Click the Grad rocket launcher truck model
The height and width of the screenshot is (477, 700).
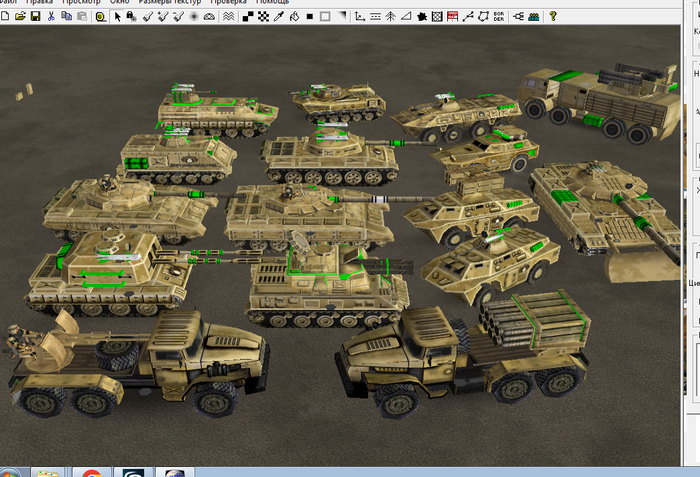coord(462,353)
